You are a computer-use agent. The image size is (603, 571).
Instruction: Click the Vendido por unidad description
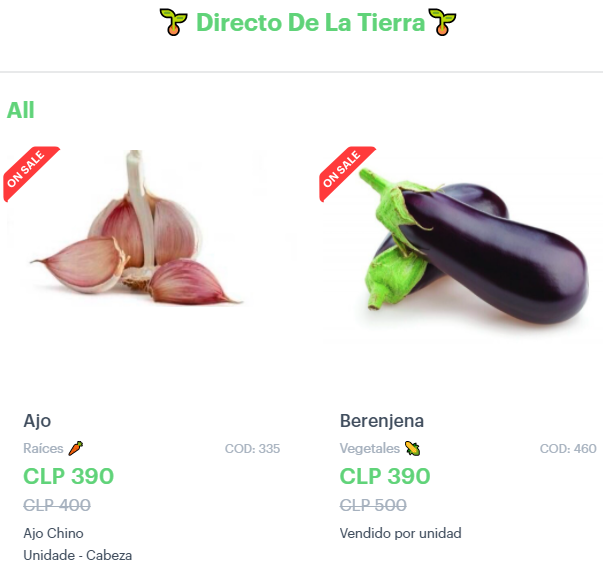pos(400,533)
